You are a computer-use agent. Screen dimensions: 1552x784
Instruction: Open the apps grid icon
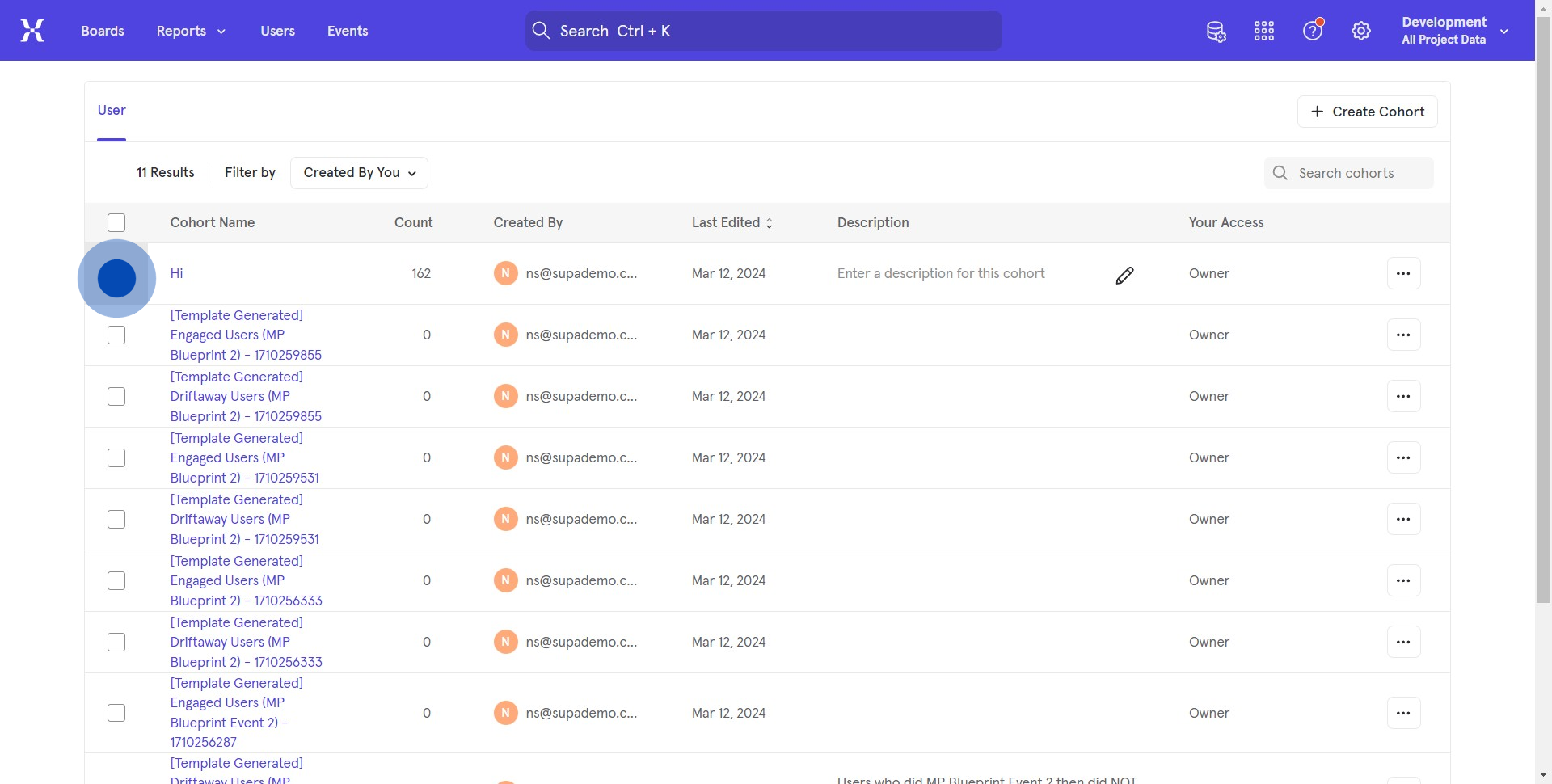(1264, 32)
